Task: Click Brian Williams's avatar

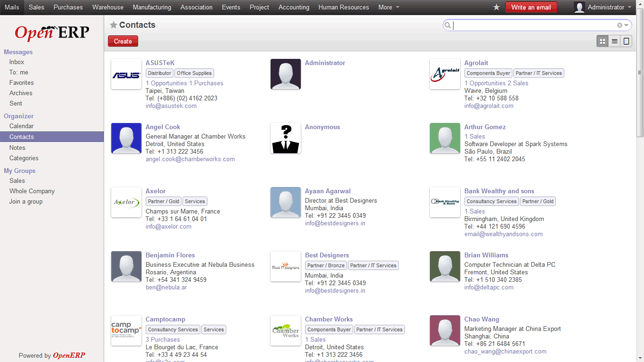Action: (445, 267)
